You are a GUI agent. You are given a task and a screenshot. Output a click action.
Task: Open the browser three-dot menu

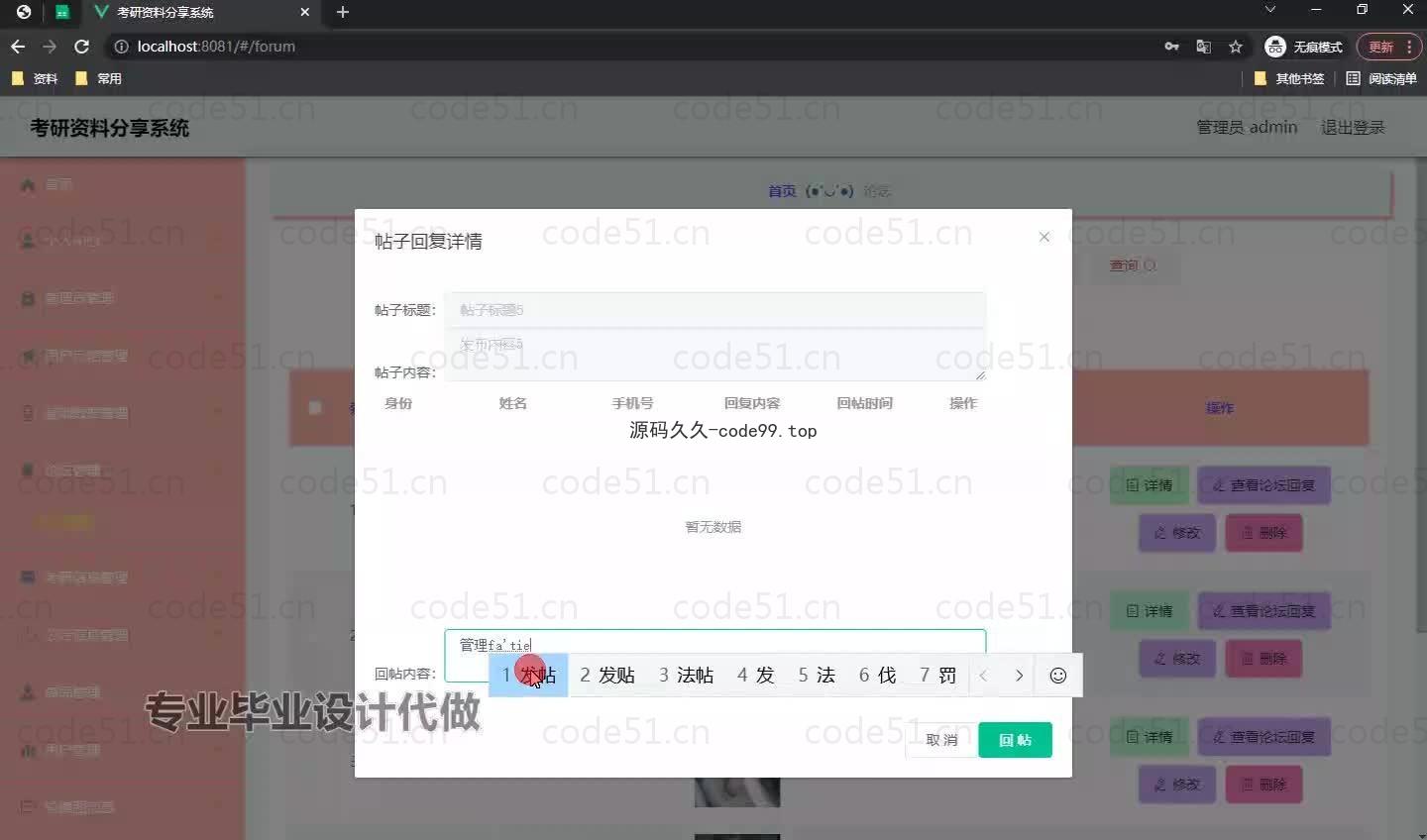pyautogui.click(x=1409, y=47)
